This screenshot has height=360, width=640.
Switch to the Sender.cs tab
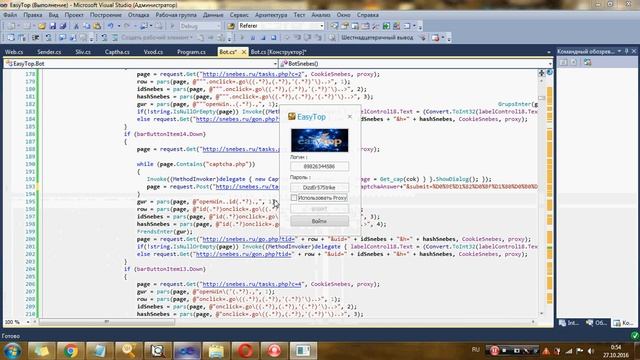pos(49,52)
